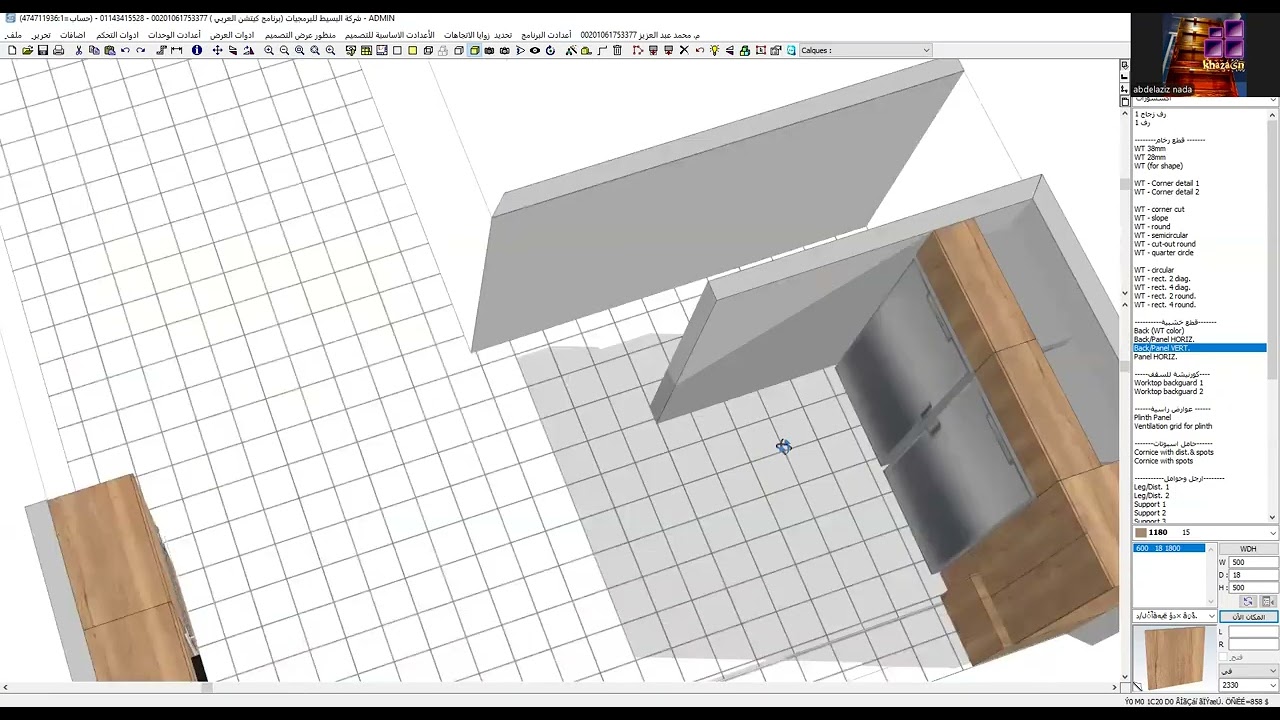Click the item list scroll-down arrow

(x=1273, y=517)
